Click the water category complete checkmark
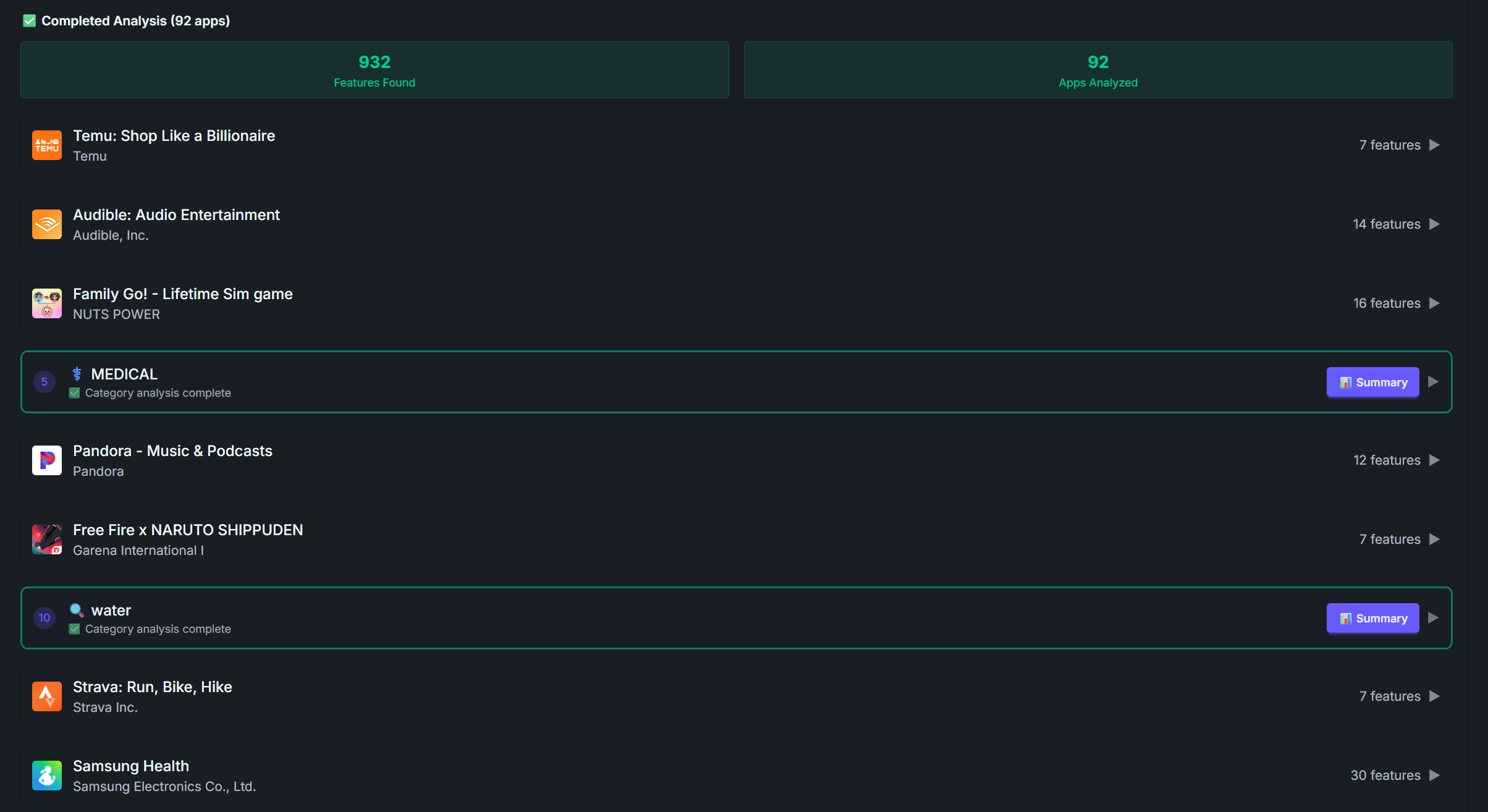The height and width of the screenshot is (812, 1488). [74, 629]
